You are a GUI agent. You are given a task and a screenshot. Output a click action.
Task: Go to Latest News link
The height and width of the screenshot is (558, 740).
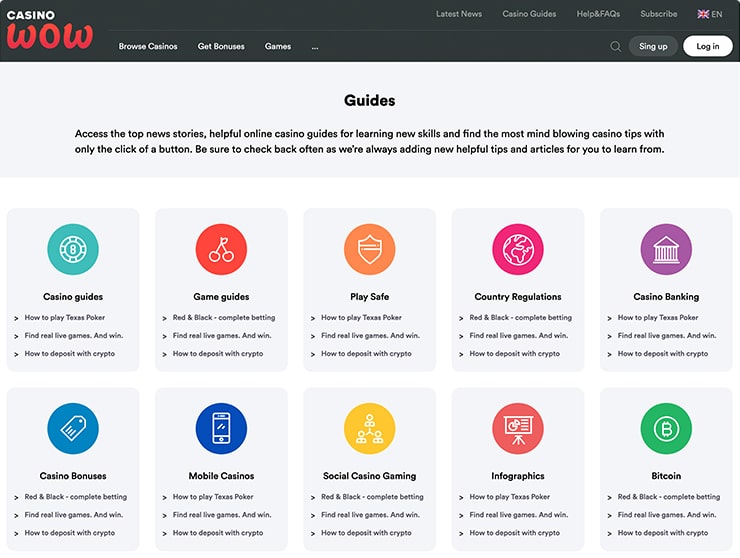[459, 14]
